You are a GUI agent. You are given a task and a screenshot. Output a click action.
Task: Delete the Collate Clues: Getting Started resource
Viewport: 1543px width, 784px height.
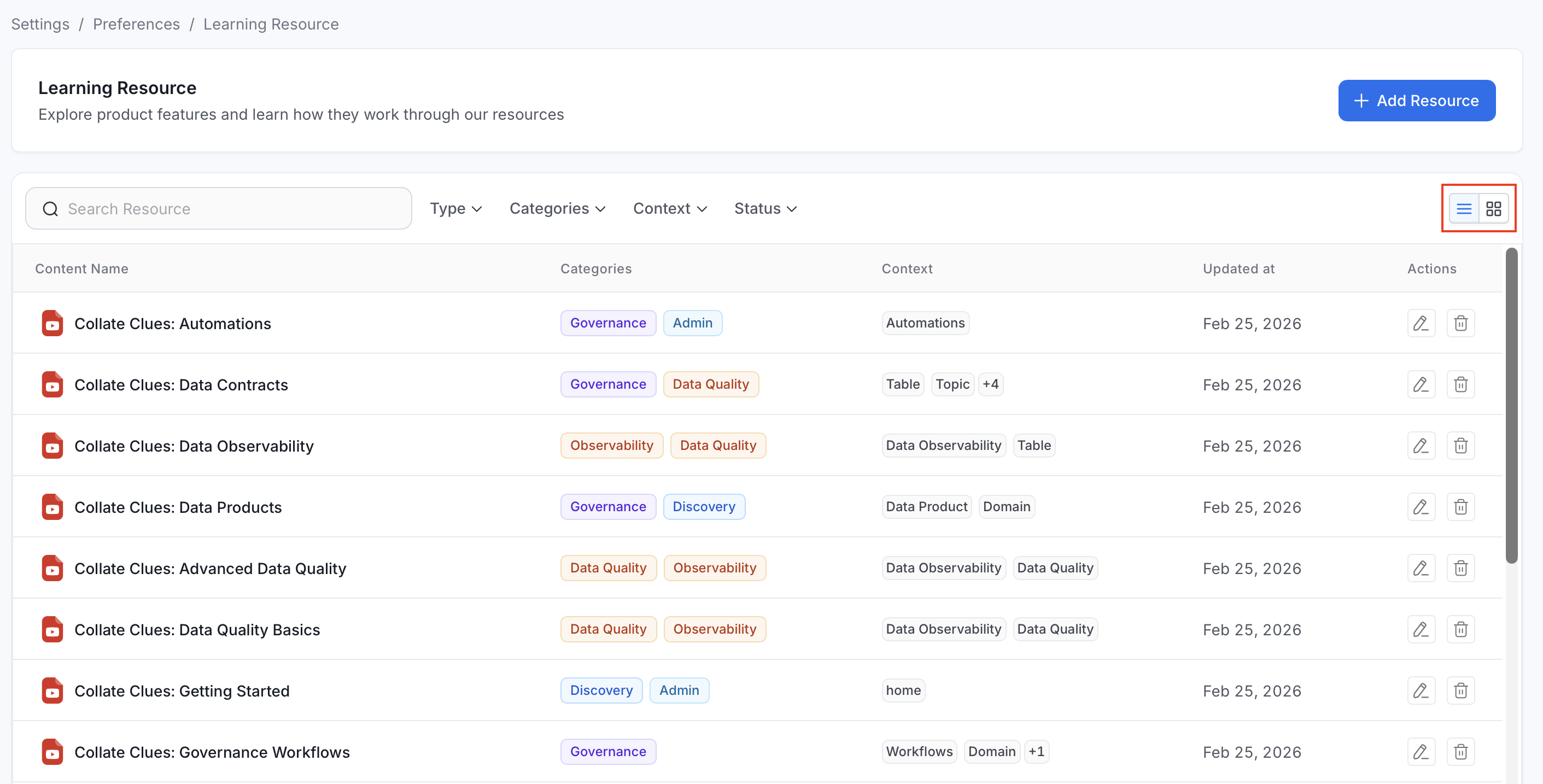1460,691
